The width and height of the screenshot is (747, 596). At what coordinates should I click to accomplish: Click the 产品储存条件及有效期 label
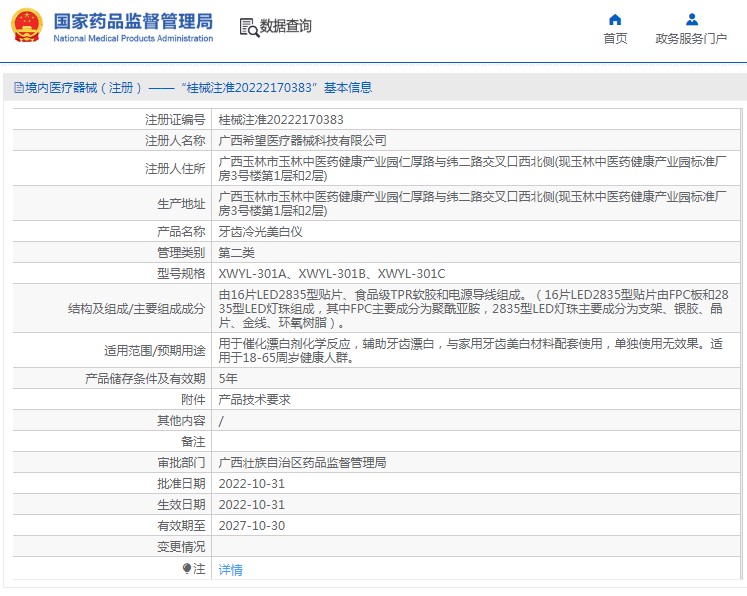145,378
